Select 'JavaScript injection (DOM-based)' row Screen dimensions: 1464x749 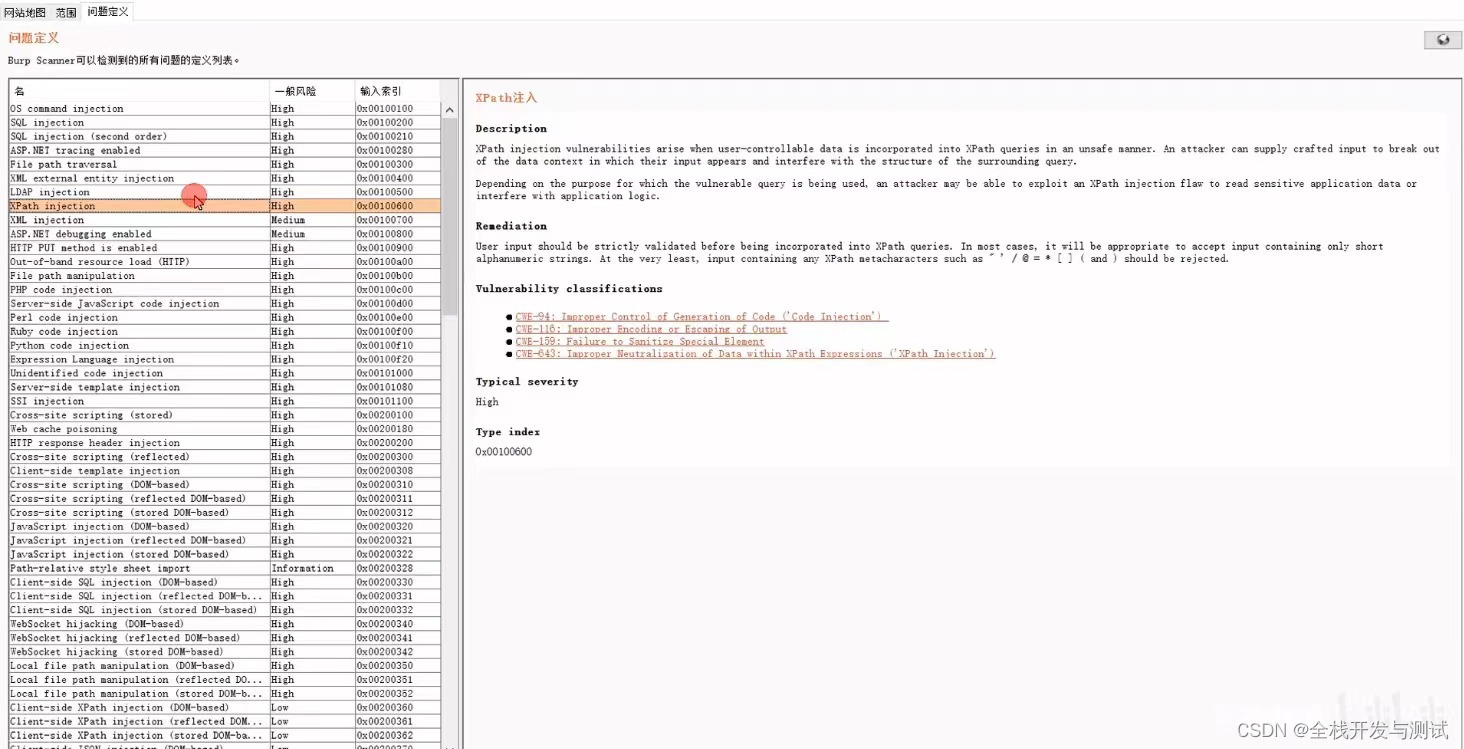pos(225,527)
